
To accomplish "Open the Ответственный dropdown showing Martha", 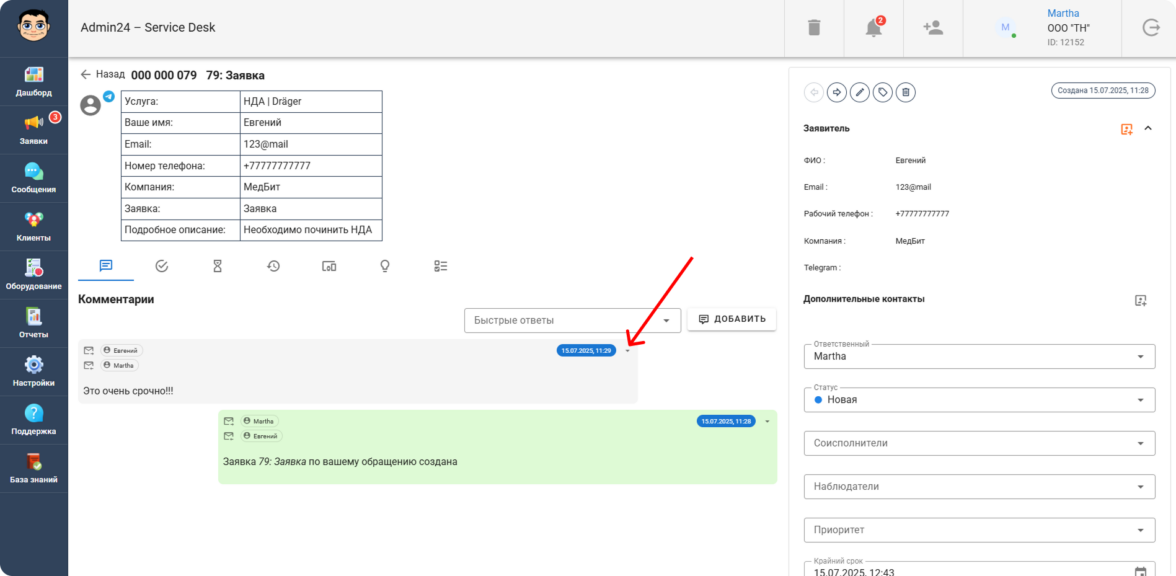I will [x=980, y=356].
